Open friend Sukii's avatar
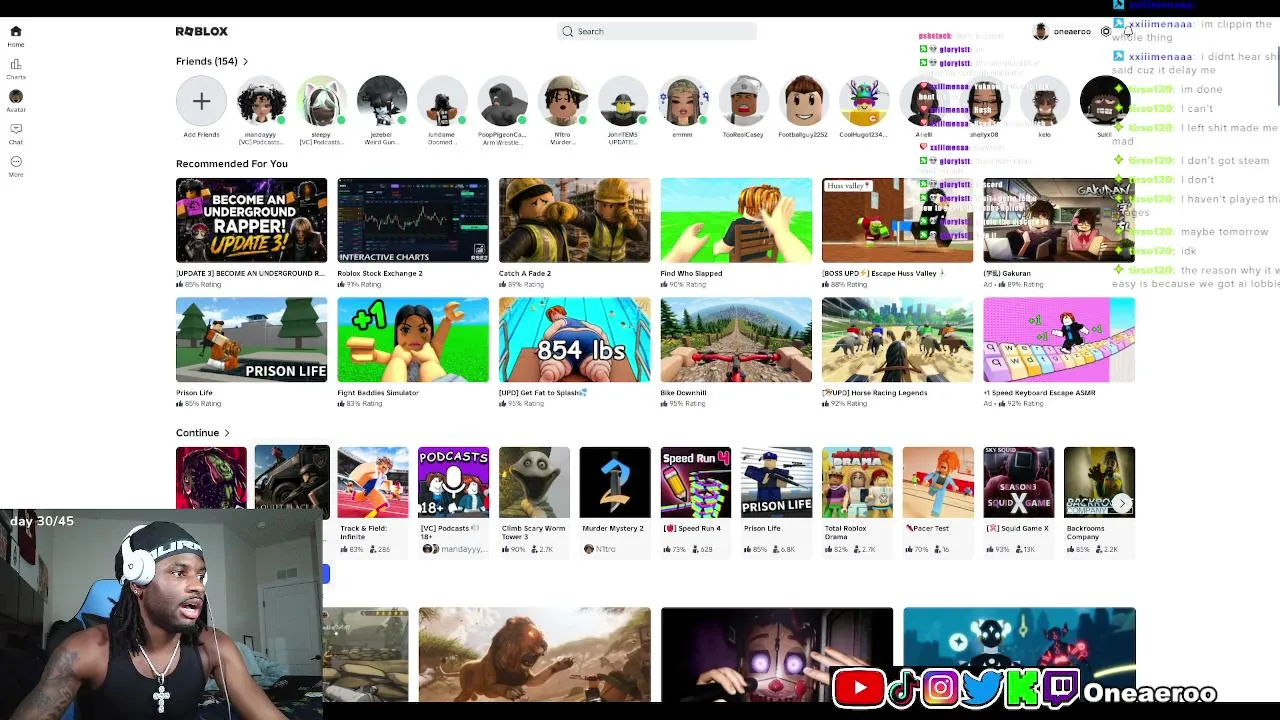 [x=1104, y=101]
